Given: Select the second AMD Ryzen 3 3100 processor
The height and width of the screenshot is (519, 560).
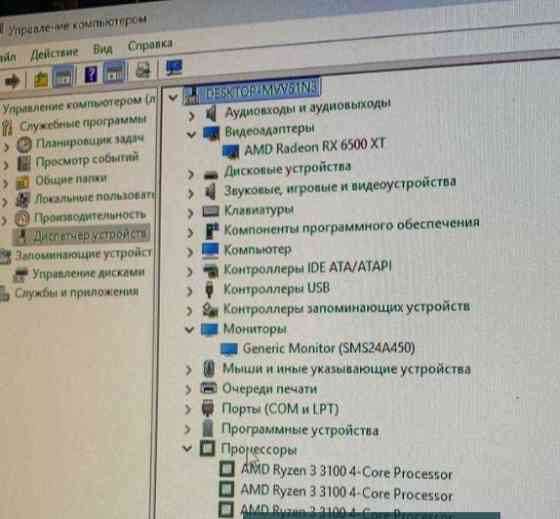Looking at the screenshot, I should tap(346, 493).
